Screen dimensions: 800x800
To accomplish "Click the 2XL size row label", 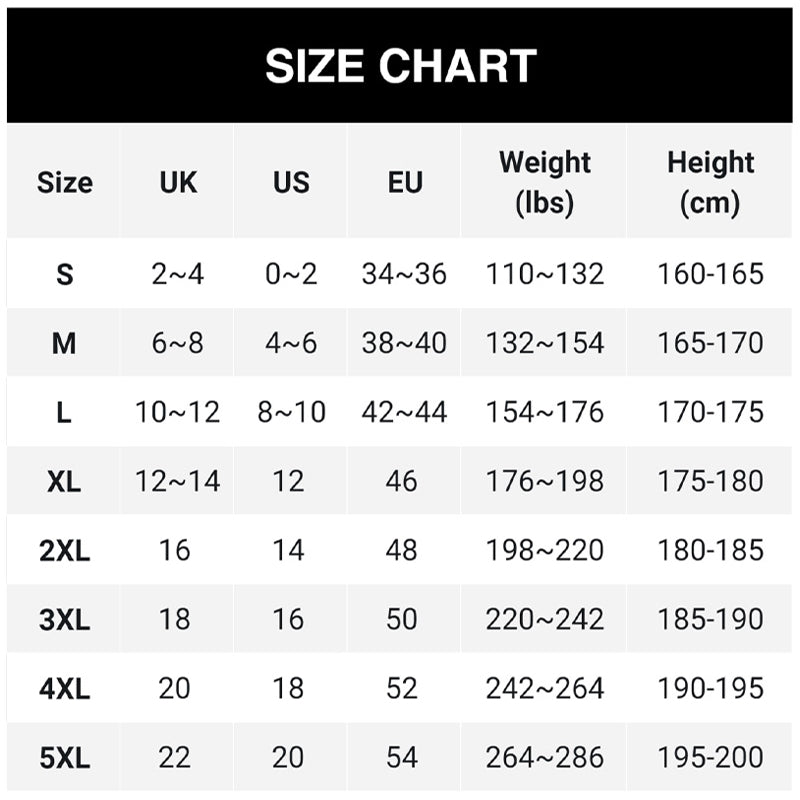I will [x=64, y=550].
